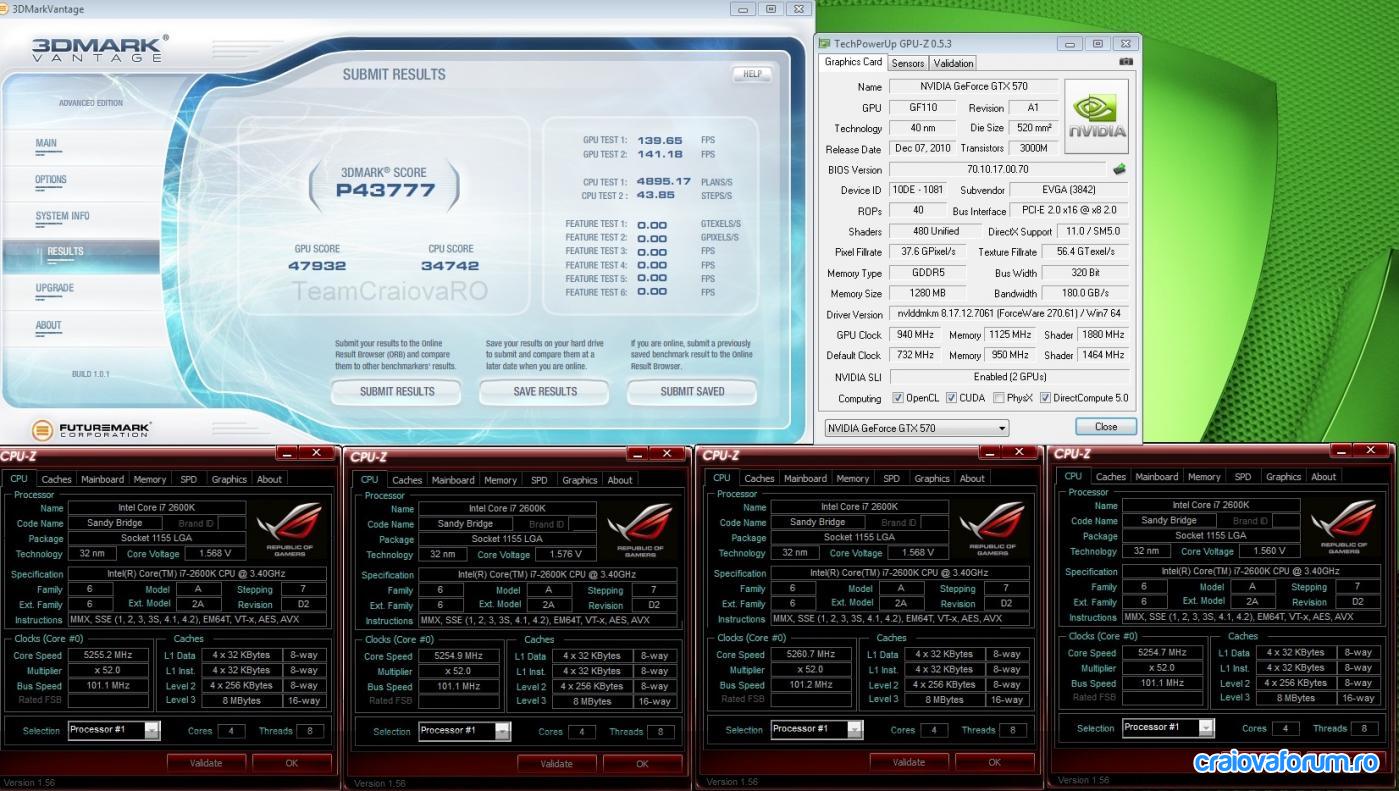
Task: Open the NVIDIA GeForce GTX 570 GPU dropdown
Action: coord(916,428)
